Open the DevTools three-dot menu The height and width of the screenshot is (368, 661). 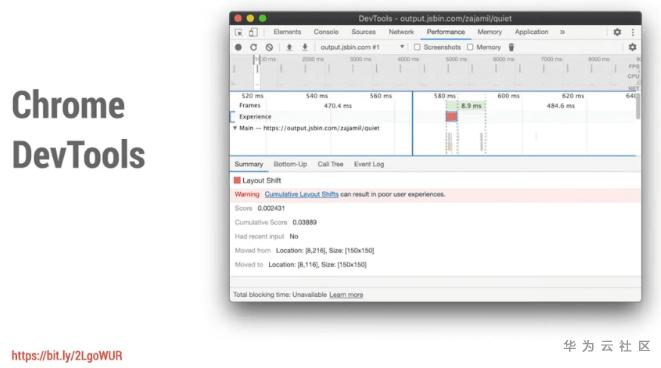(633, 32)
